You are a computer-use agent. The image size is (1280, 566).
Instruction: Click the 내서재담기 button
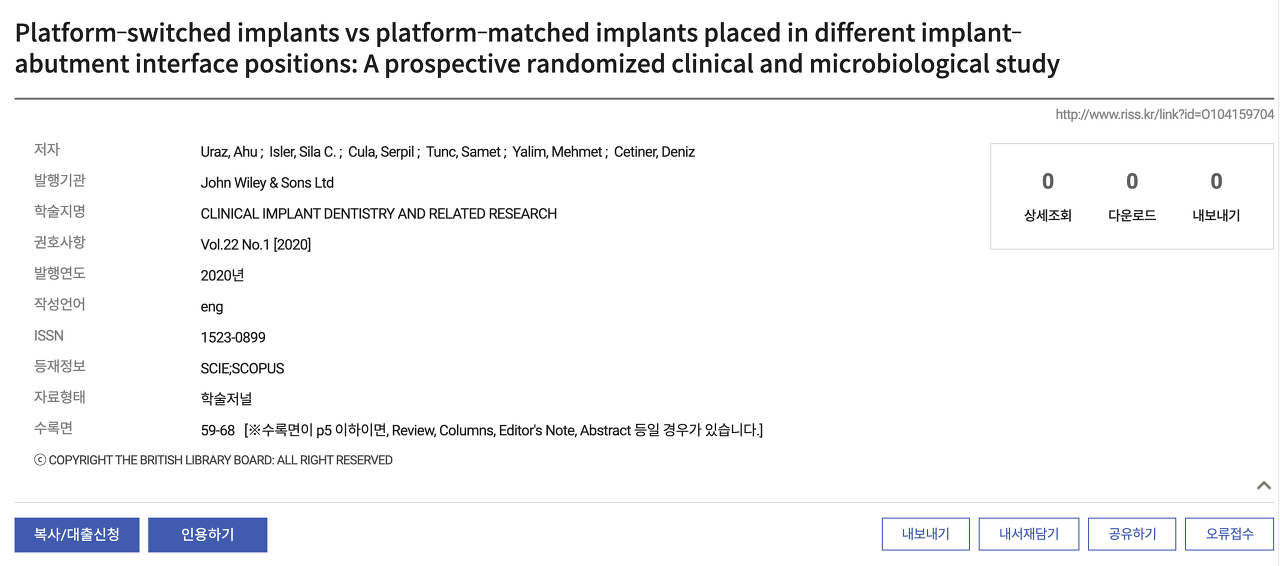click(1029, 534)
